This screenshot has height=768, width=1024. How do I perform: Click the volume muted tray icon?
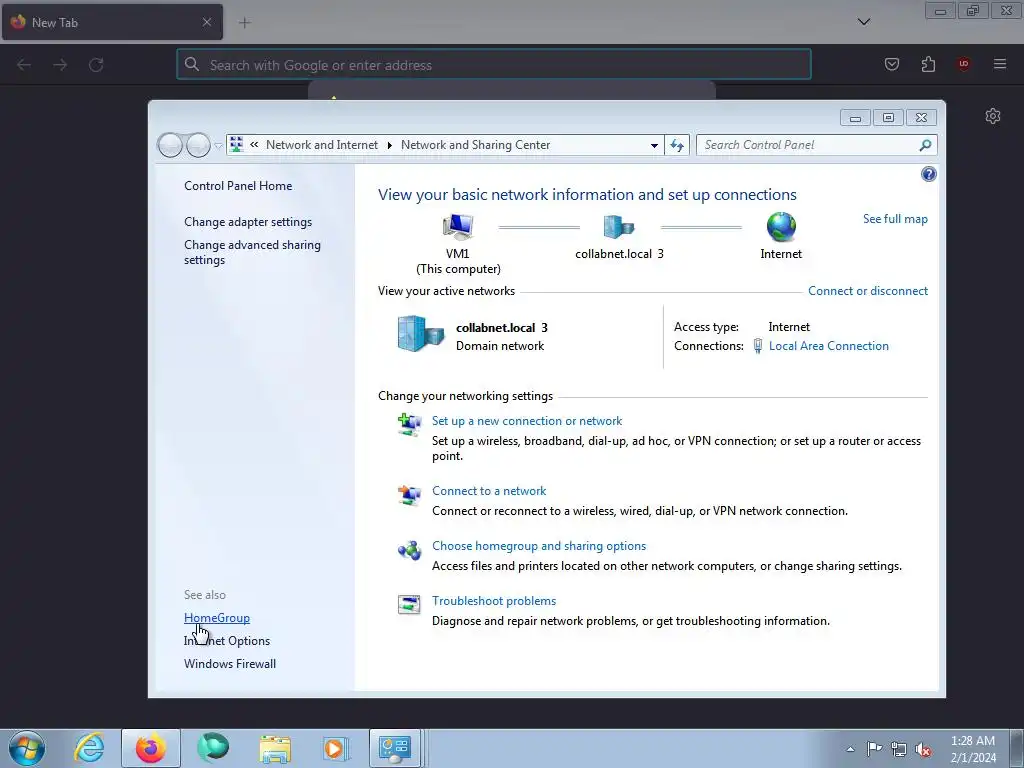[x=923, y=749]
